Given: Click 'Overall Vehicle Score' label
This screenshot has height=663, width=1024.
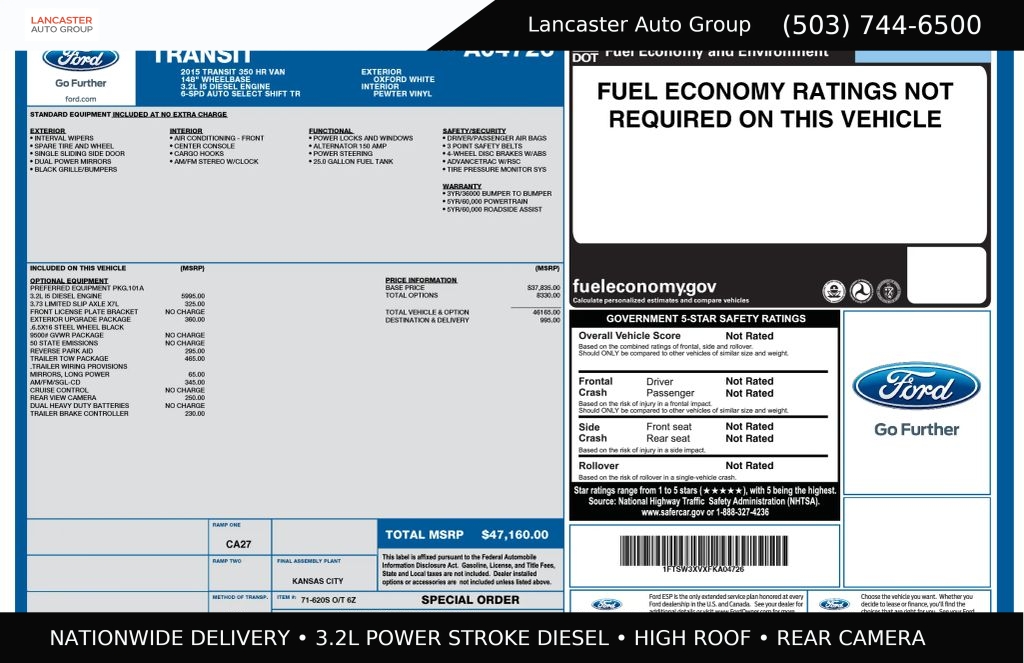Looking at the screenshot, I should click(629, 336).
